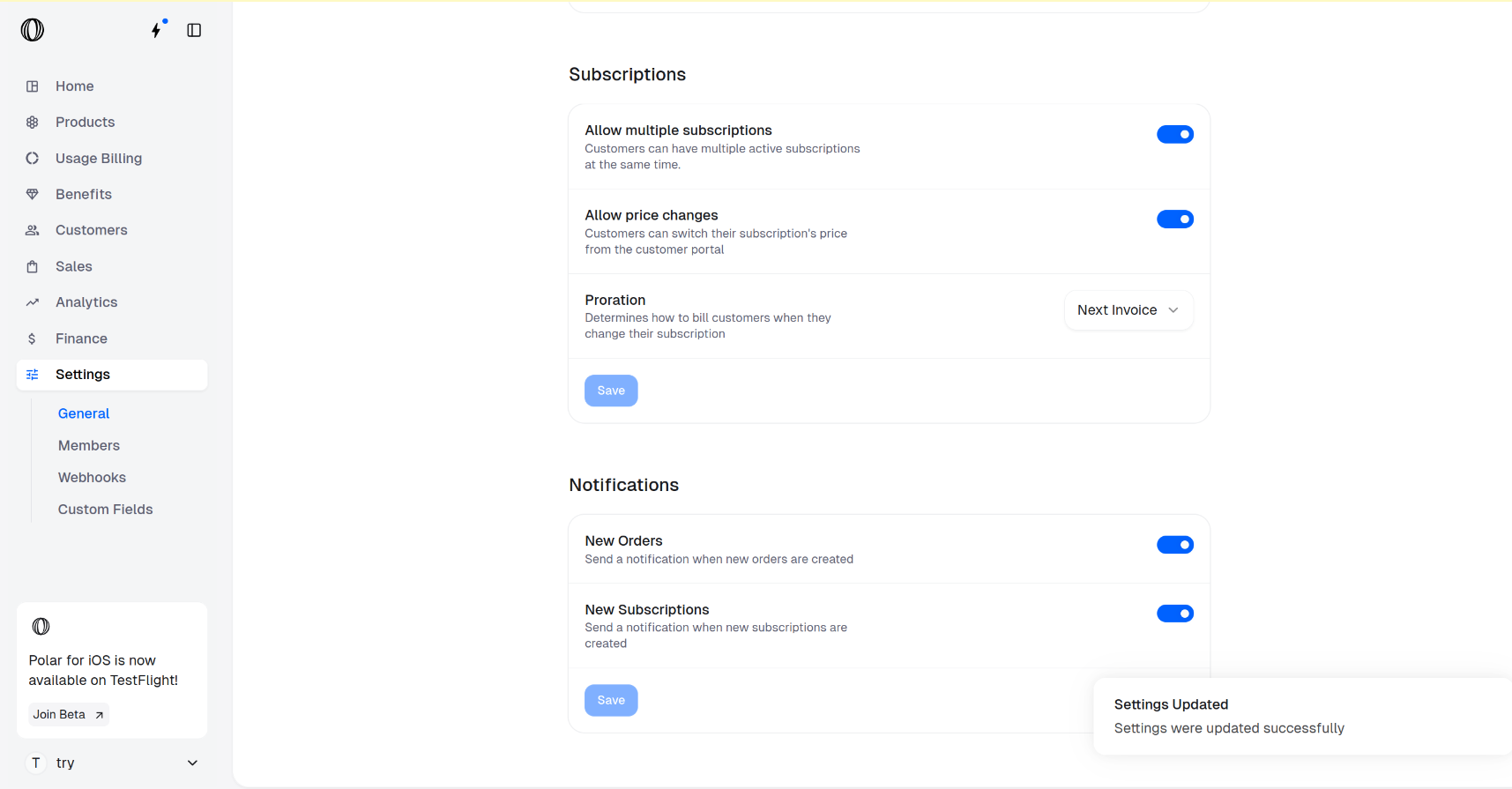Image resolution: width=1512 pixels, height=789 pixels.
Task: Toggle New Subscriptions notification switch
Action: coord(1174,614)
